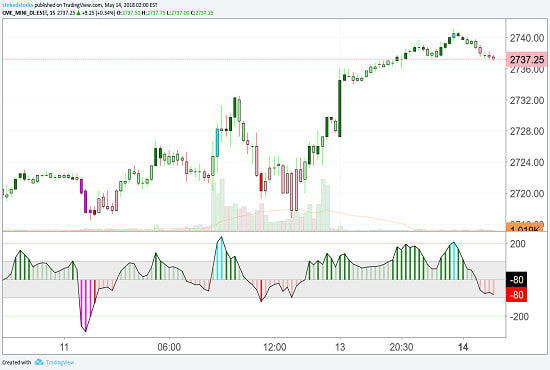Image resolution: width=550 pixels, height=370 pixels.
Task: Click the indicator axis label 200
Action: click(518, 244)
